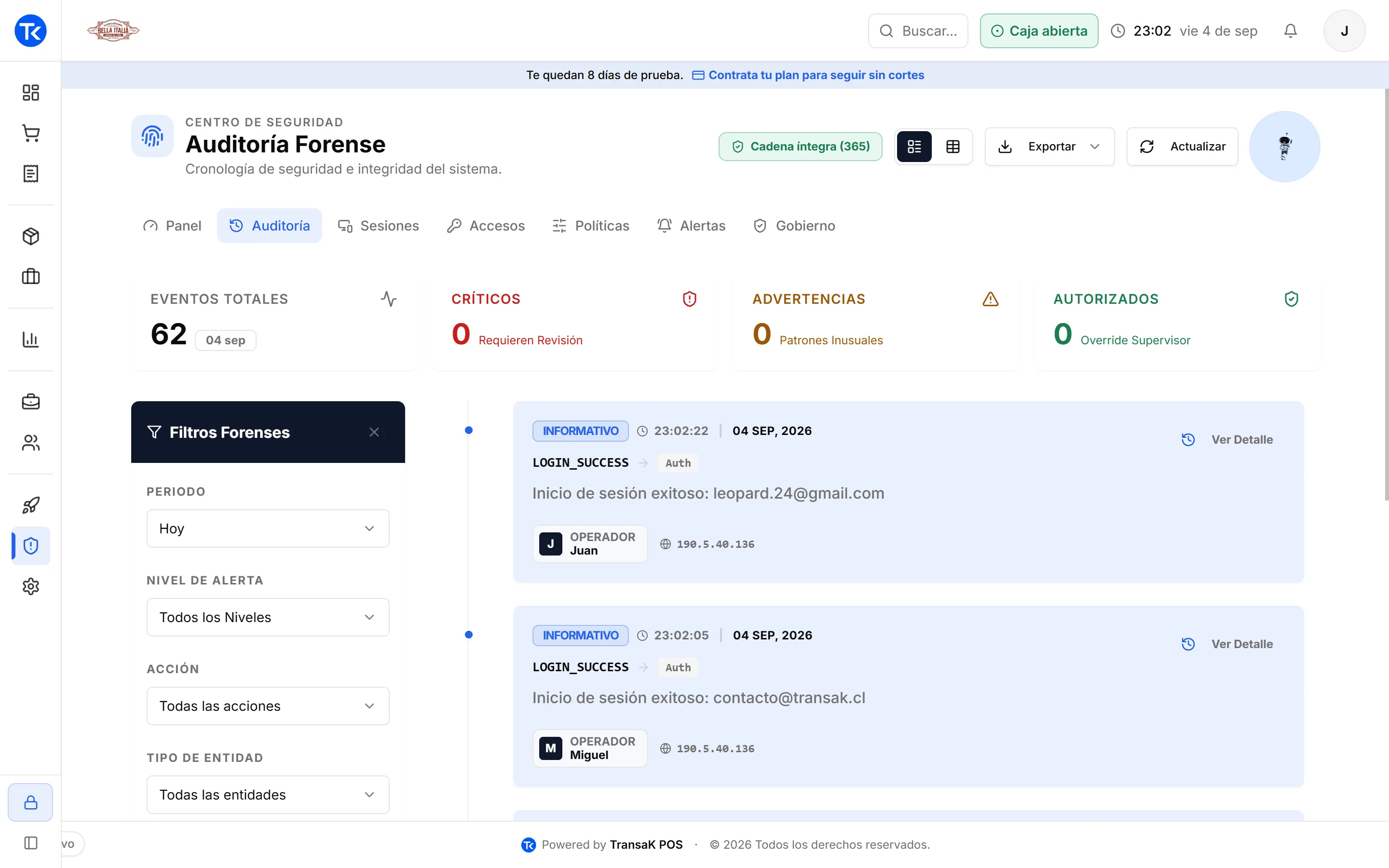Open the notifications bell
The width and height of the screenshot is (1389, 868).
(x=1290, y=31)
